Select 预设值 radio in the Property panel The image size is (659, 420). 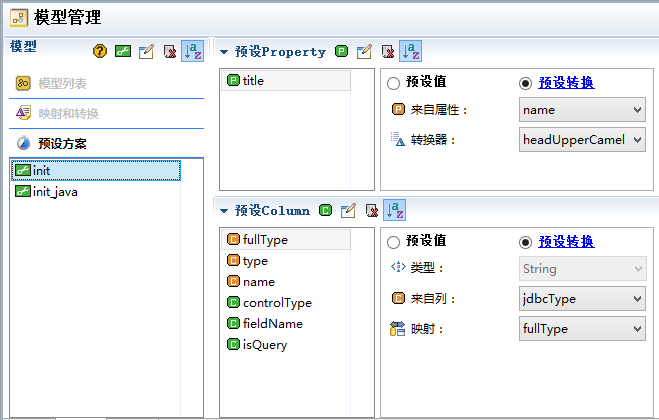(393, 83)
